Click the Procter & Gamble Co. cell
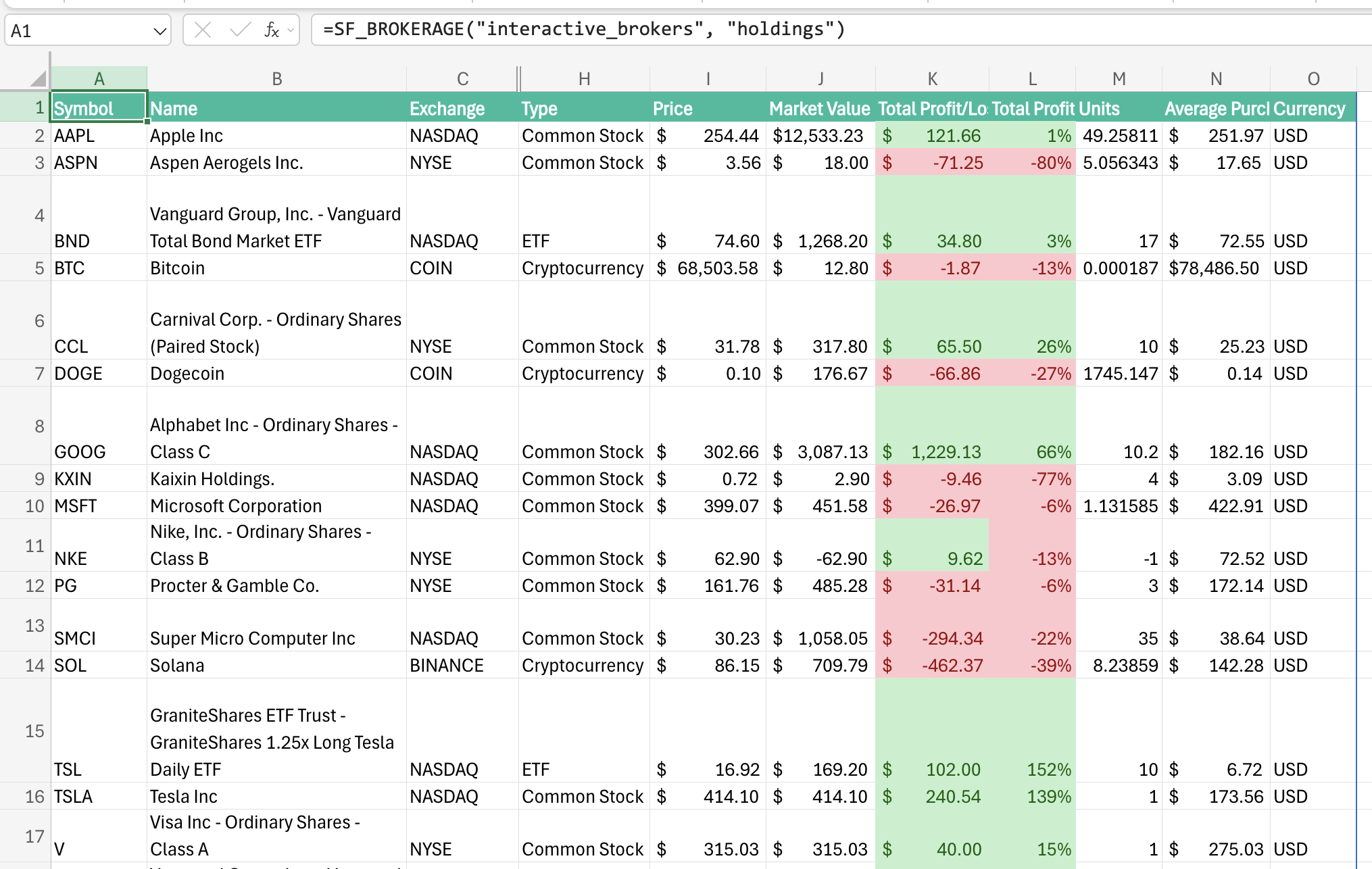This screenshot has width=1372, height=869. (277, 586)
